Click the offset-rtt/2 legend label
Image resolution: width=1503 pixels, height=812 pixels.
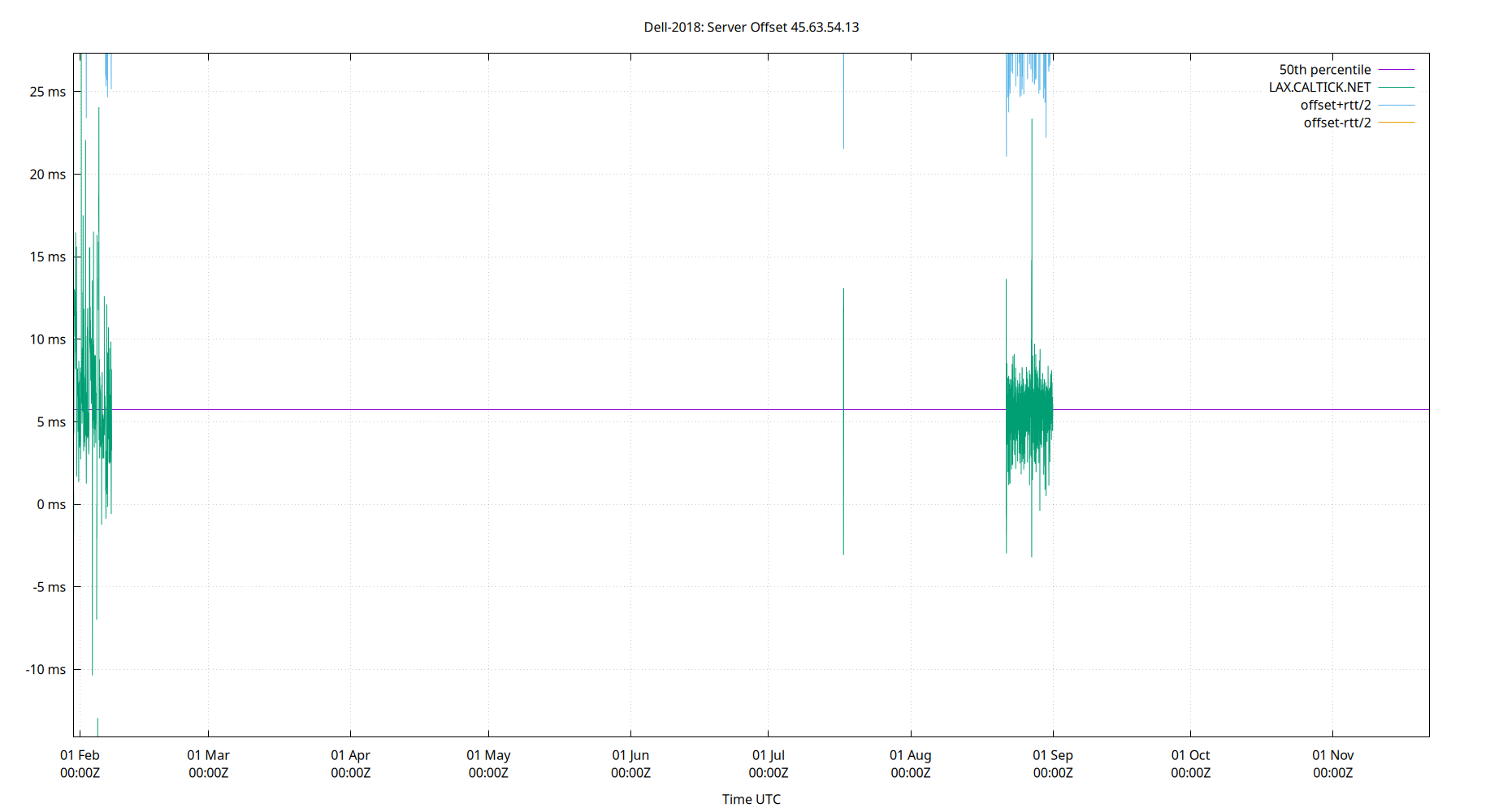pyautogui.click(x=1336, y=123)
